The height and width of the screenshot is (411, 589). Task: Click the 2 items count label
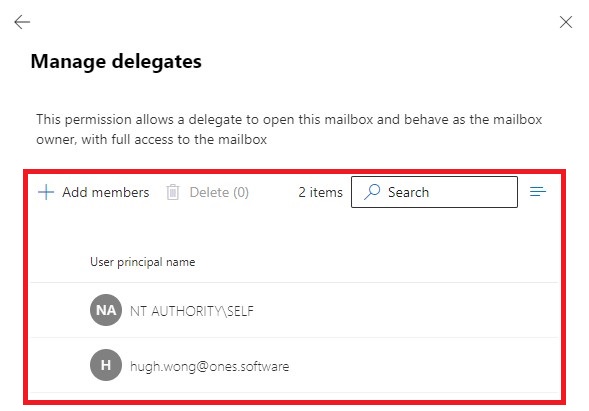320,192
